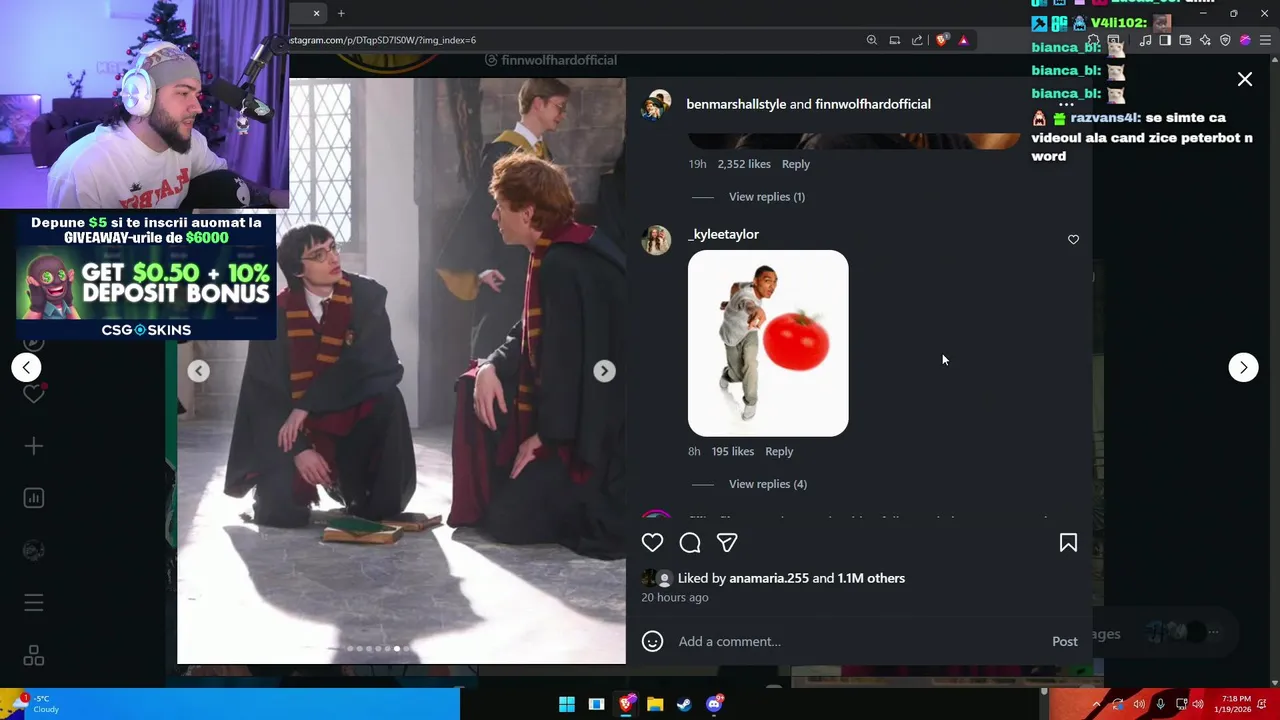
Task: Open the profile avatar in the Instagram sidebar
Action: click(x=34, y=551)
